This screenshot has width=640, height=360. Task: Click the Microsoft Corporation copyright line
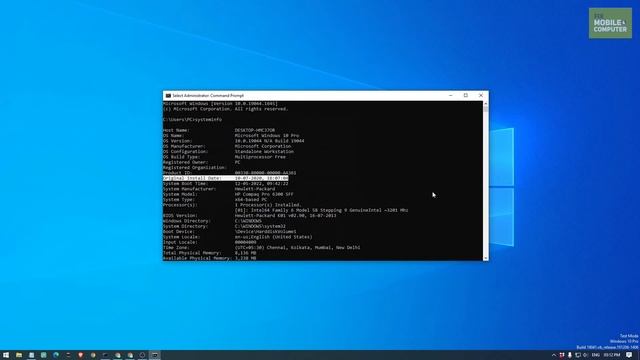pyautogui.click(x=225, y=109)
